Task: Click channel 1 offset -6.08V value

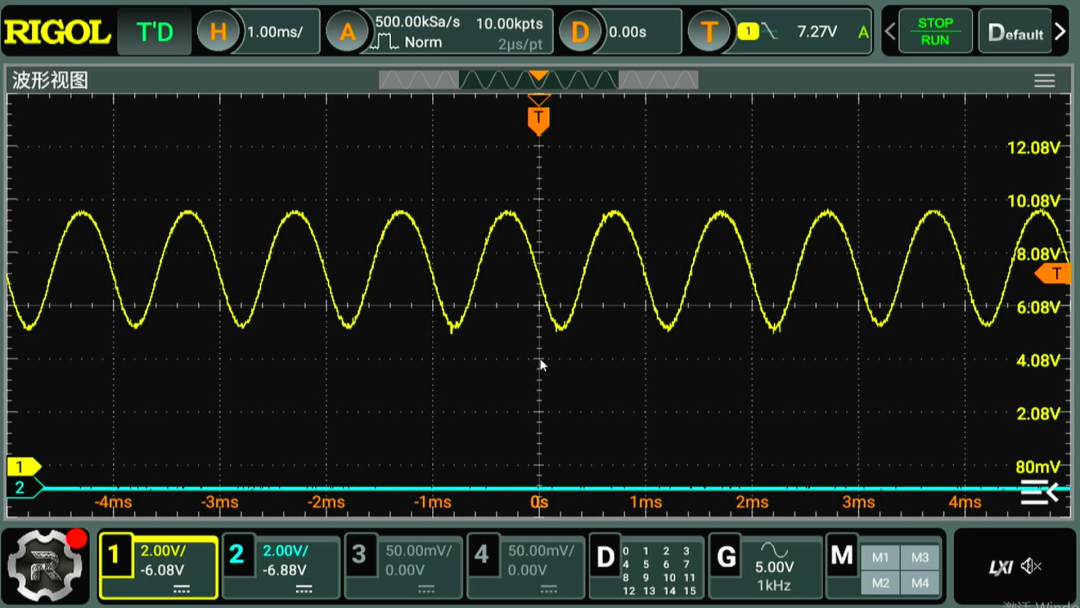Action: (x=162, y=570)
